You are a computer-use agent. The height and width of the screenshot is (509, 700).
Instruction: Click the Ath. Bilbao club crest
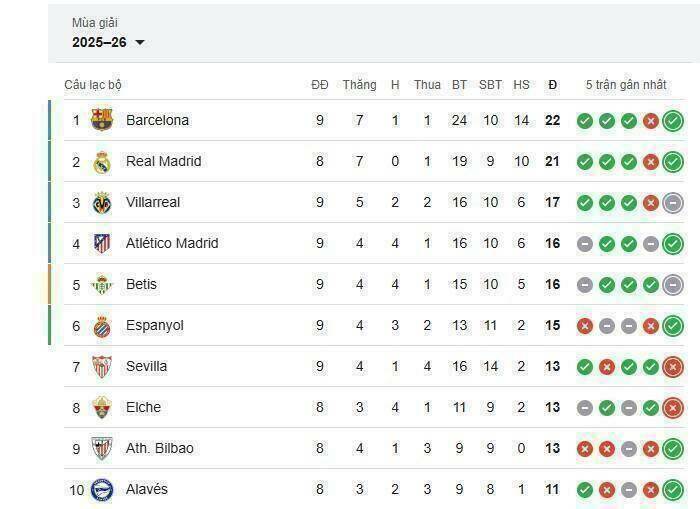tap(102, 448)
